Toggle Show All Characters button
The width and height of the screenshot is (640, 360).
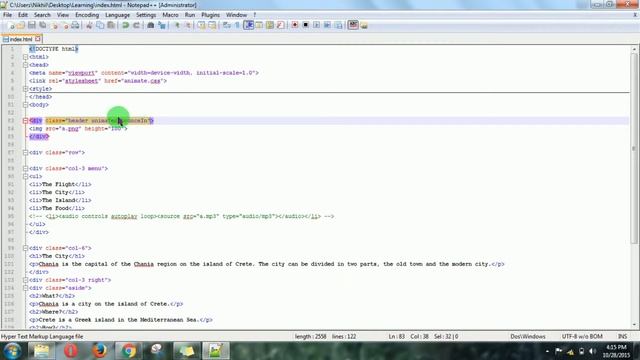point(237,25)
